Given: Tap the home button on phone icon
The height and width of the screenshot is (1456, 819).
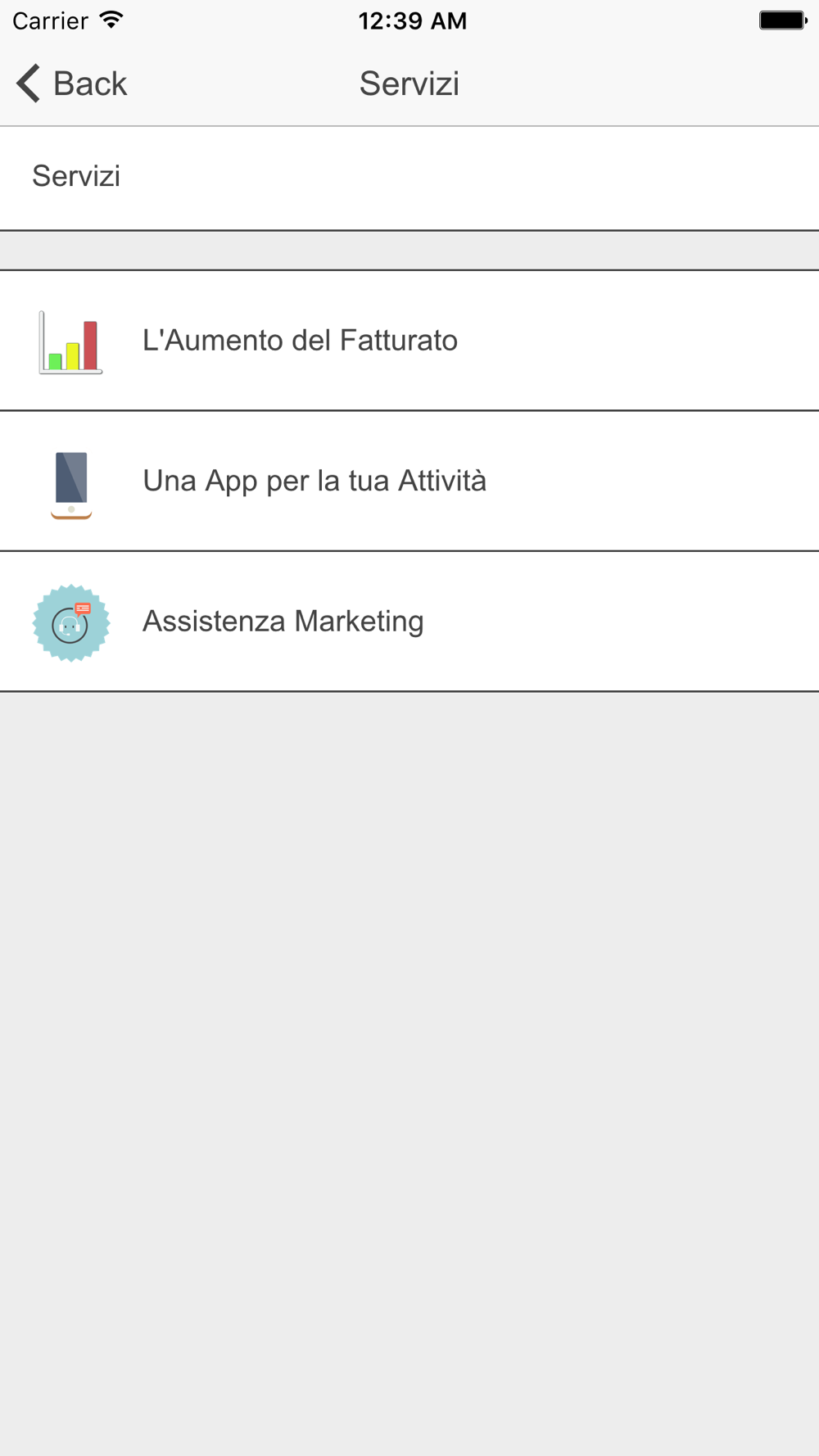Looking at the screenshot, I should click(71, 509).
